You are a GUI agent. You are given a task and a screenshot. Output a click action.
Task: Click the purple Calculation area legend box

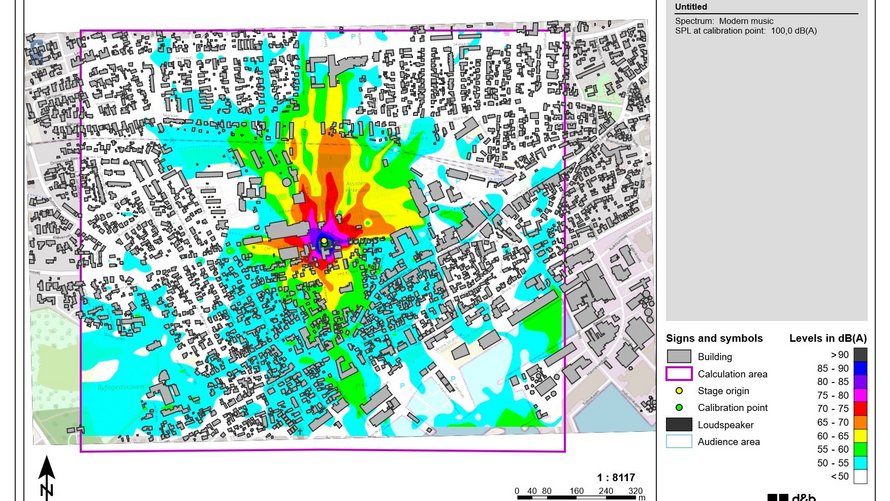pos(679,373)
